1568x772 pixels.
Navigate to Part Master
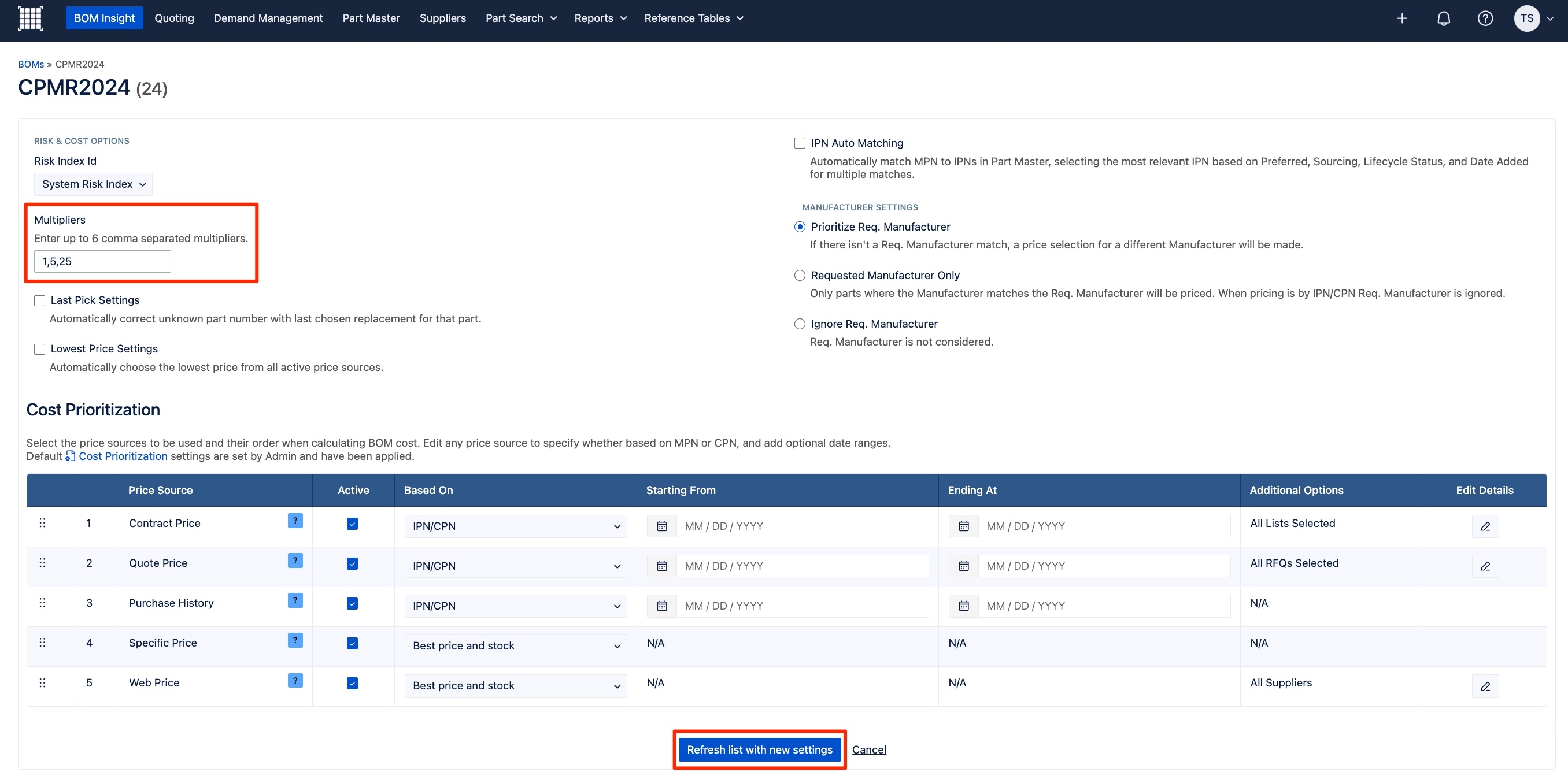coord(371,18)
